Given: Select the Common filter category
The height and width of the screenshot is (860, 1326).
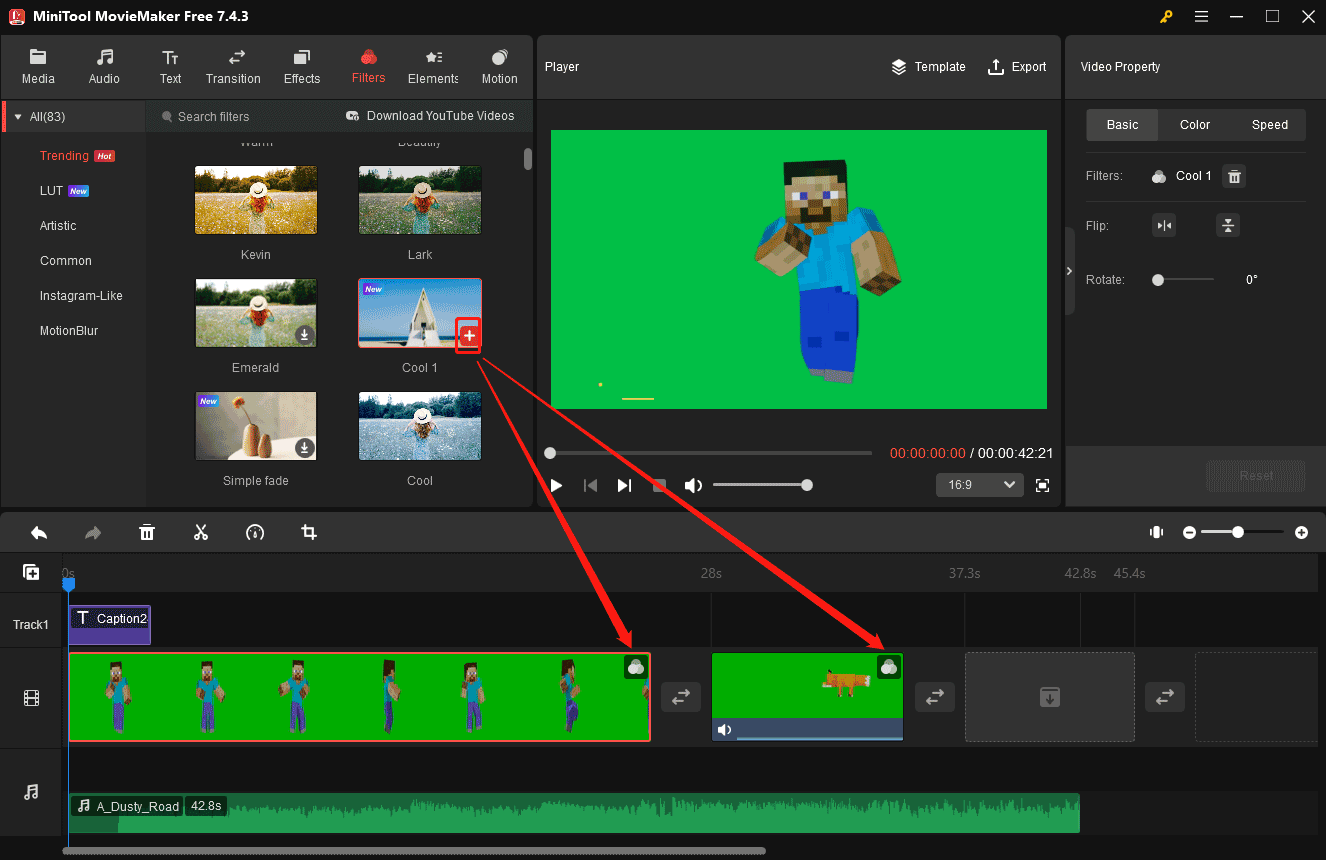Looking at the screenshot, I should (x=66, y=261).
